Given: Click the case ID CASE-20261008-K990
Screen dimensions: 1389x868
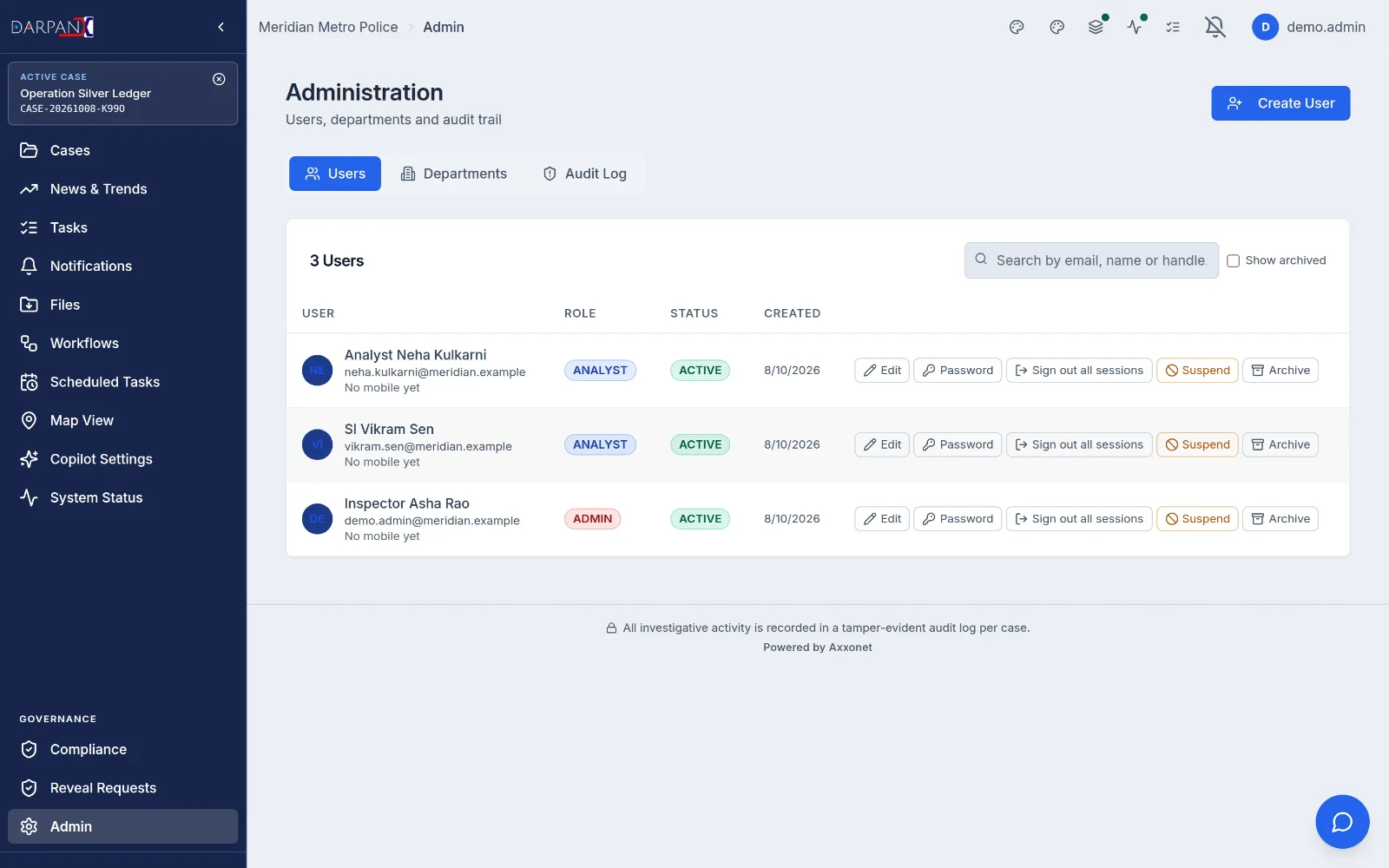Looking at the screenshot, I should 73,108.
